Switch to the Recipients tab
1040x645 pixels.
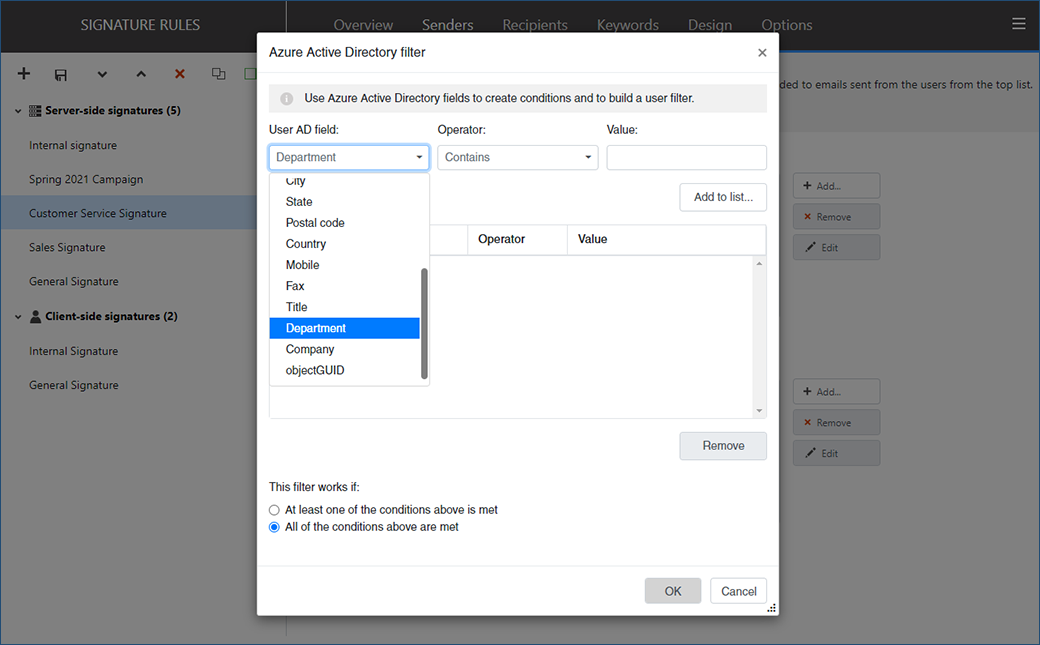pos(535,25)
